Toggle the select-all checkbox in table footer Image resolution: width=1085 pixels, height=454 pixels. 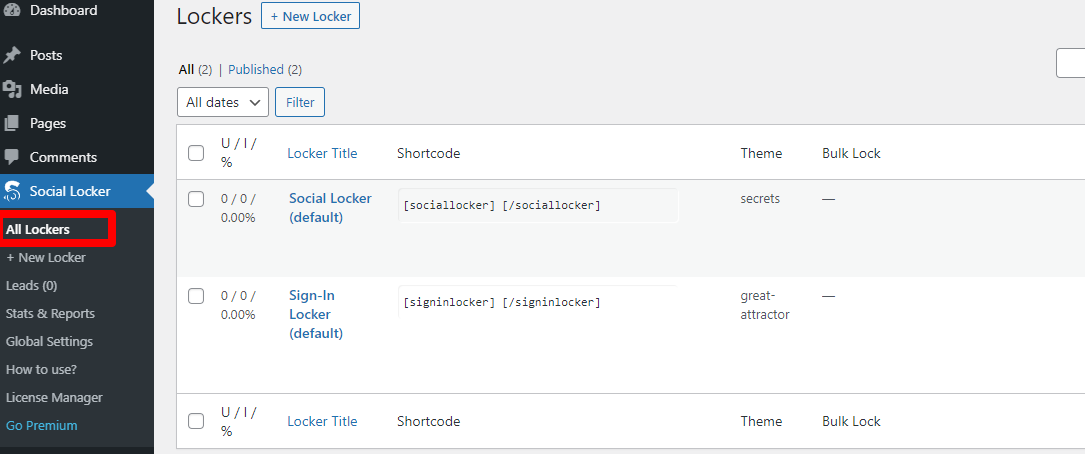click(196, 421)
